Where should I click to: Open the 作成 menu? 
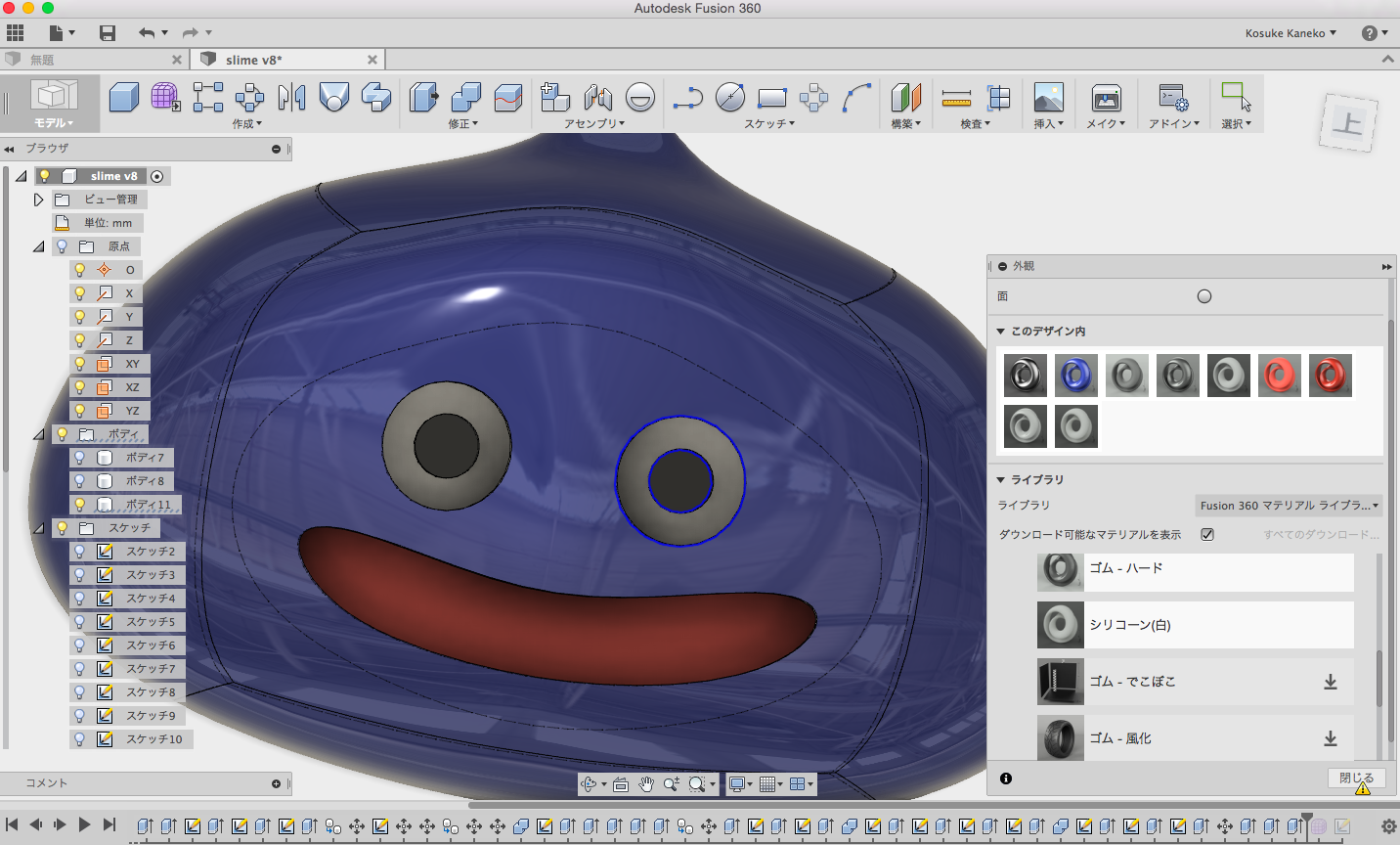click(246, 124)
